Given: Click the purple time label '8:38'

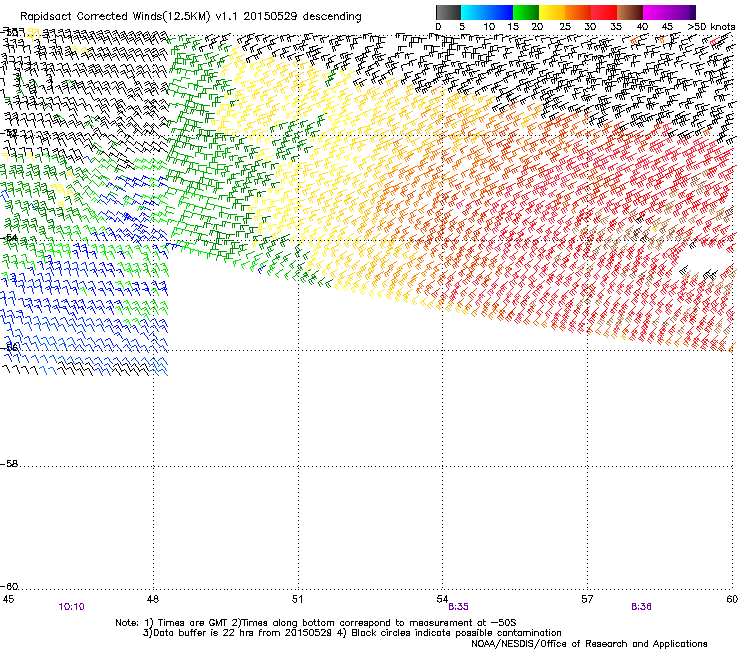Looking at the screenshot, I should [x=641, y=607].
